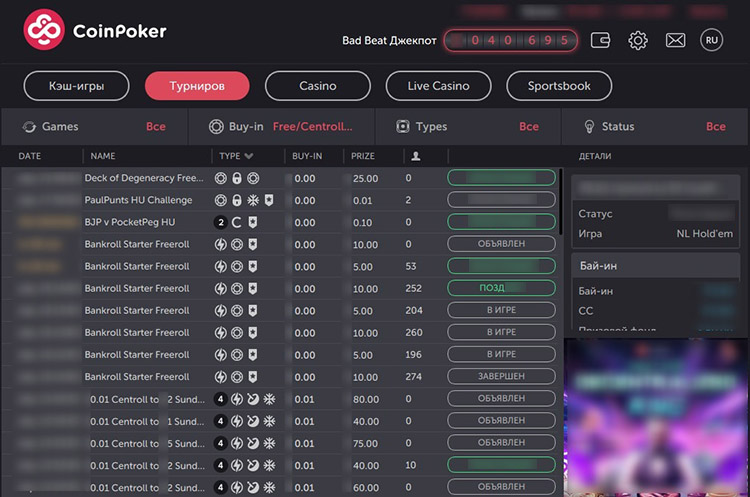Click shield icon in PaulPunts HU Challenge row
The height and width of the screenshot is (497, 750).
(269, 200)
